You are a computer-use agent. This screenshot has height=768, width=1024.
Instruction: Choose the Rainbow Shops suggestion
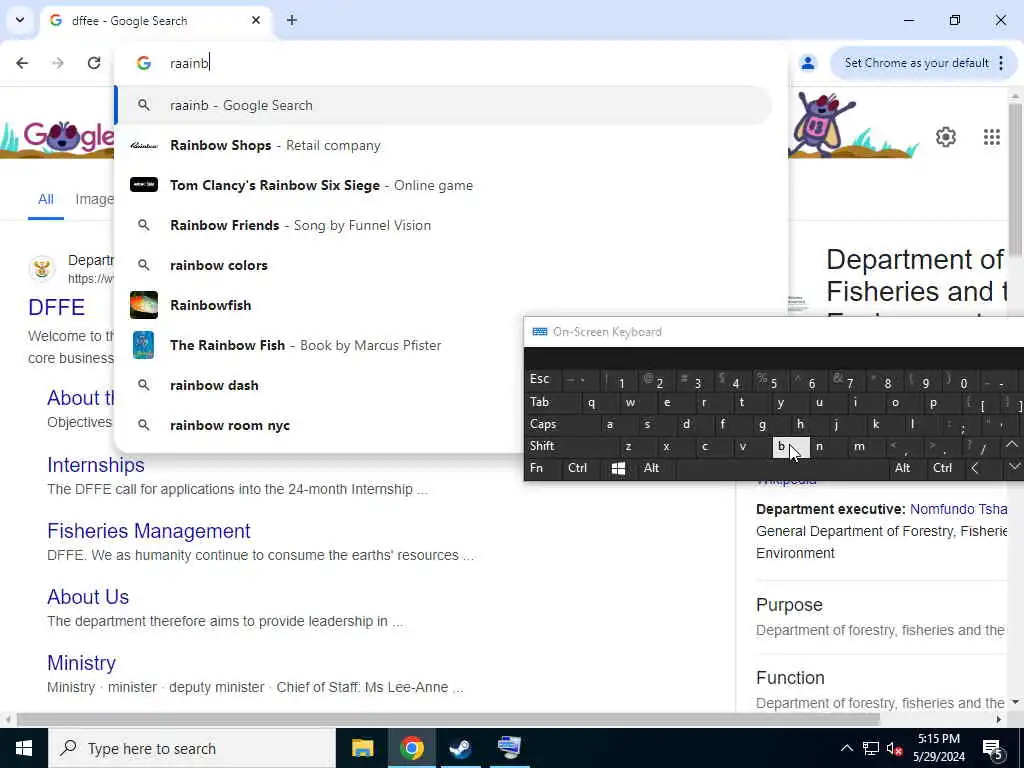coord(443,145)
